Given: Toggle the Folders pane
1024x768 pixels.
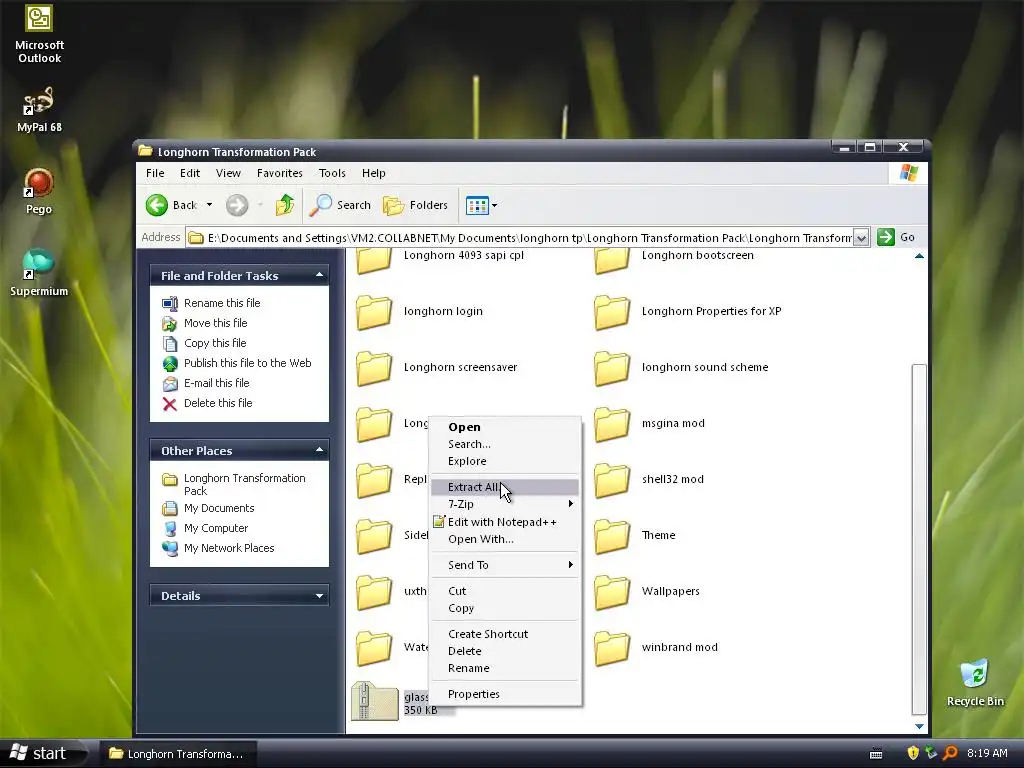Looking at the screenshot, I should [415, 205].
